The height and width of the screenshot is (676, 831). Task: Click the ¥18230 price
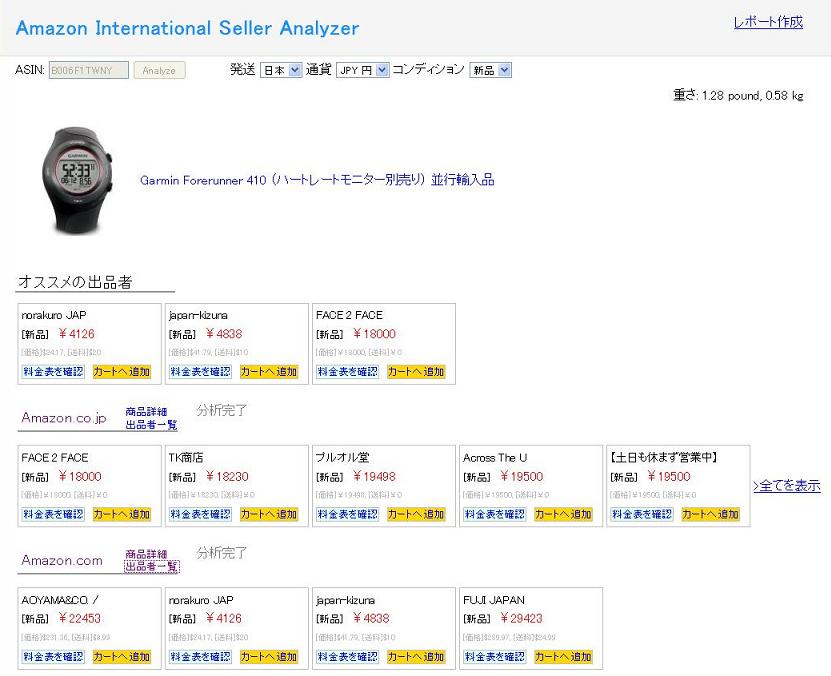coord(227,477)
